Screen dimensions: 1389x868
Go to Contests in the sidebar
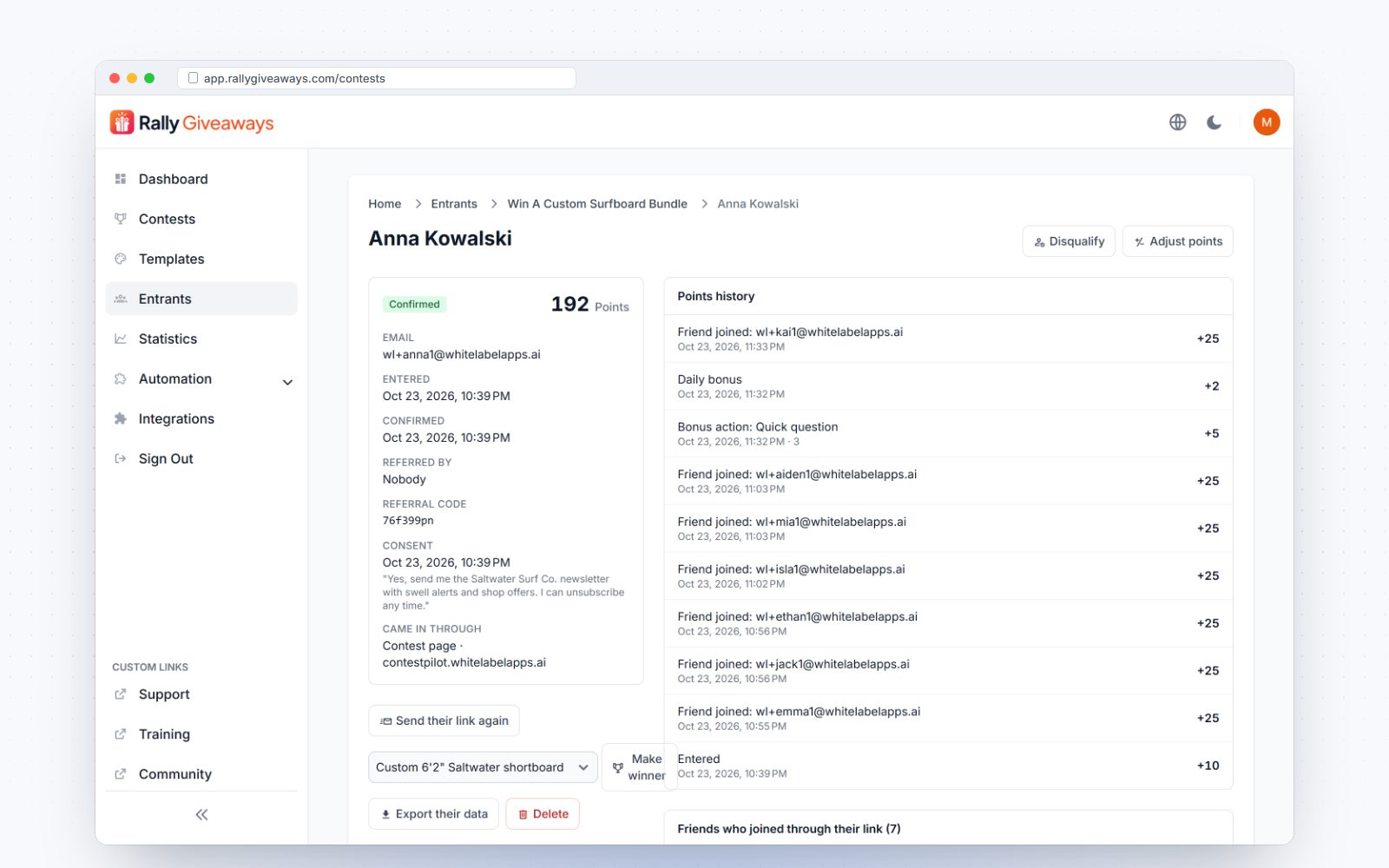click(201, 219)
